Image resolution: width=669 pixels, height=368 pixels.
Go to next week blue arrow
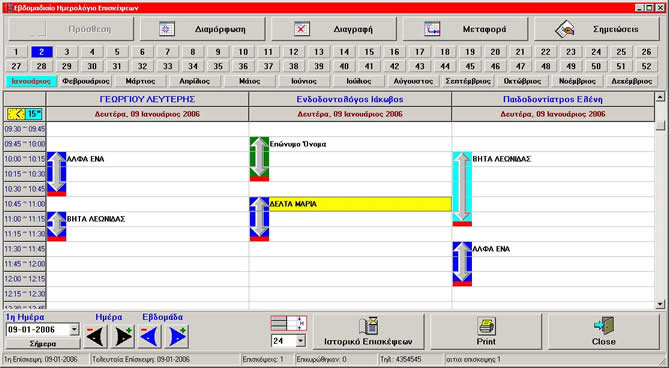point(177,337)
